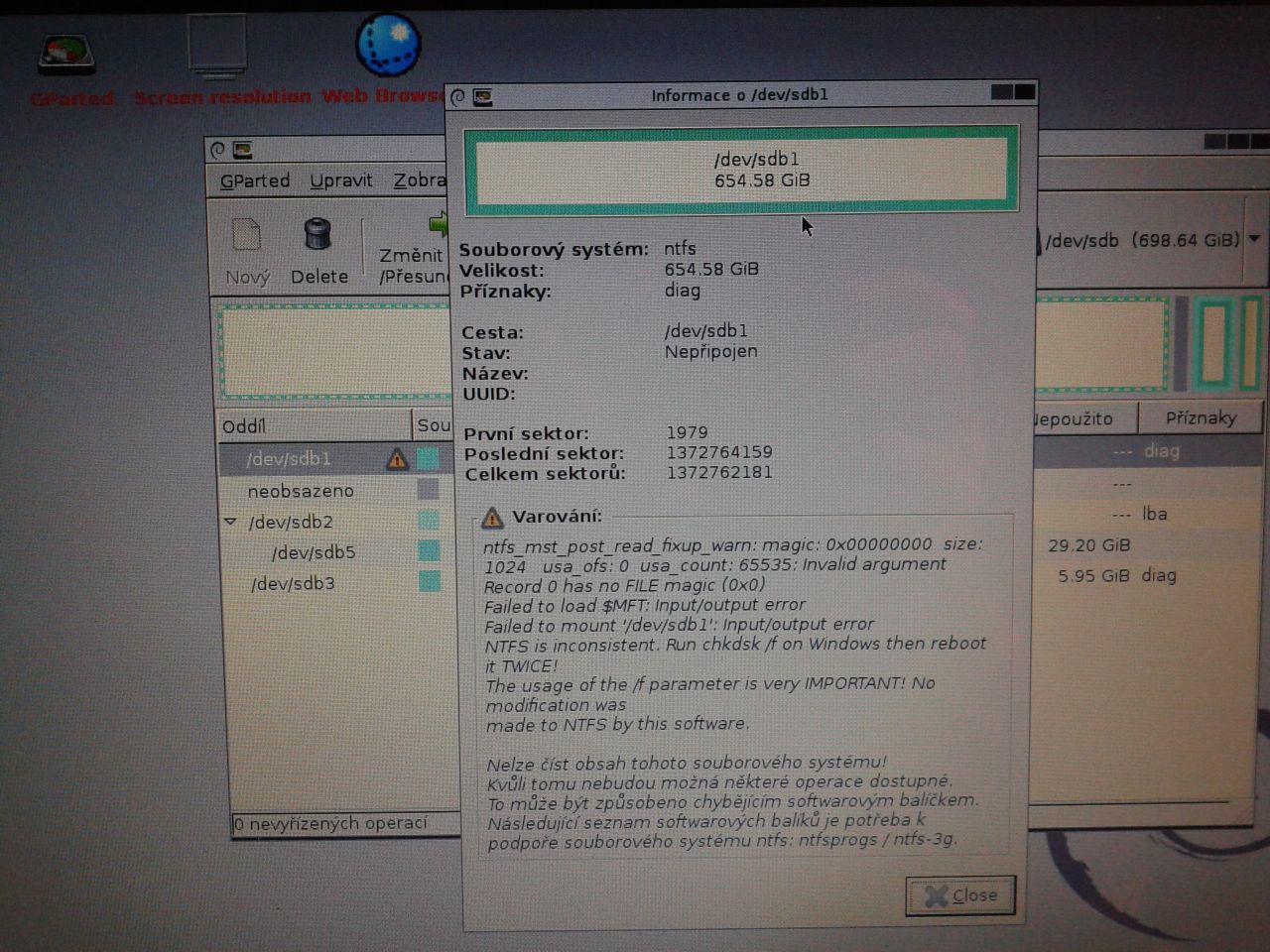Viewport: 1270px width, 952px height.
Task: Close the partition information dialog
Action: tap(959, 895)
